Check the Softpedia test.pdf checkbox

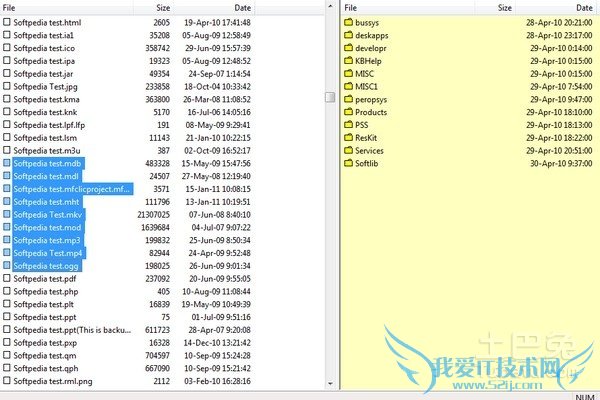(7, 278)
